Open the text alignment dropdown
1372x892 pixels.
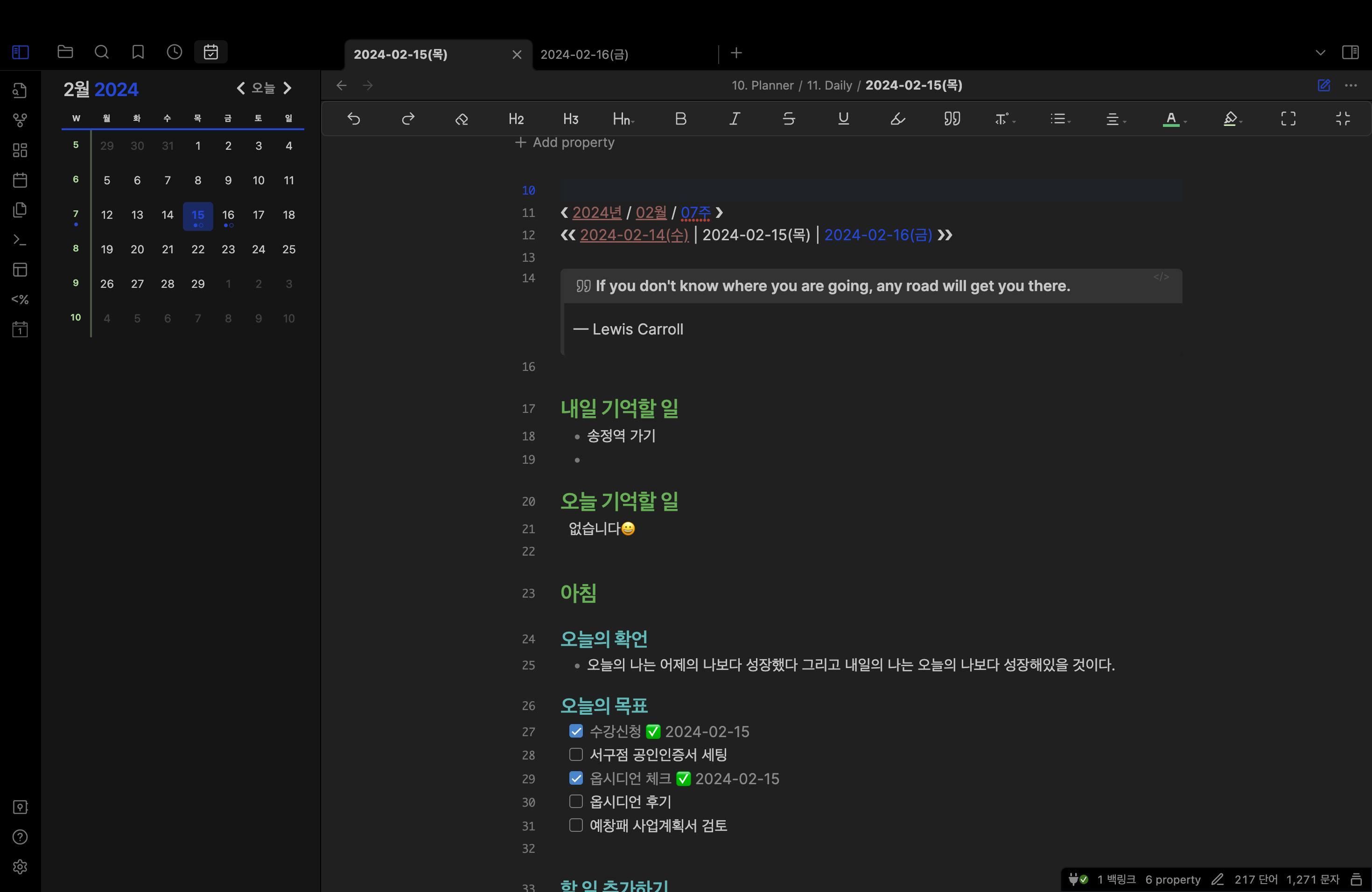click(x=1115, y=118)
